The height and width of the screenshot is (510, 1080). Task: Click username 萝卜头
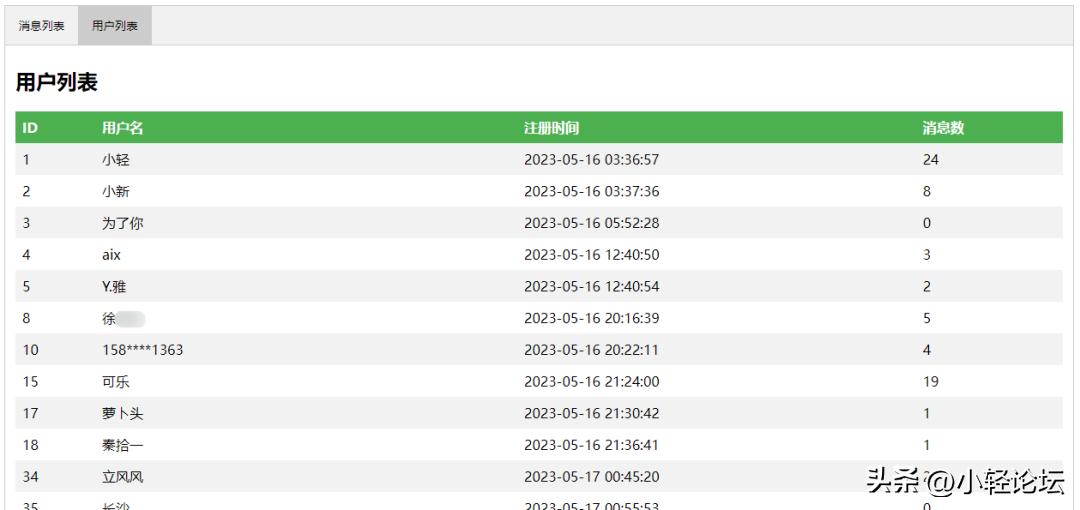123,413
